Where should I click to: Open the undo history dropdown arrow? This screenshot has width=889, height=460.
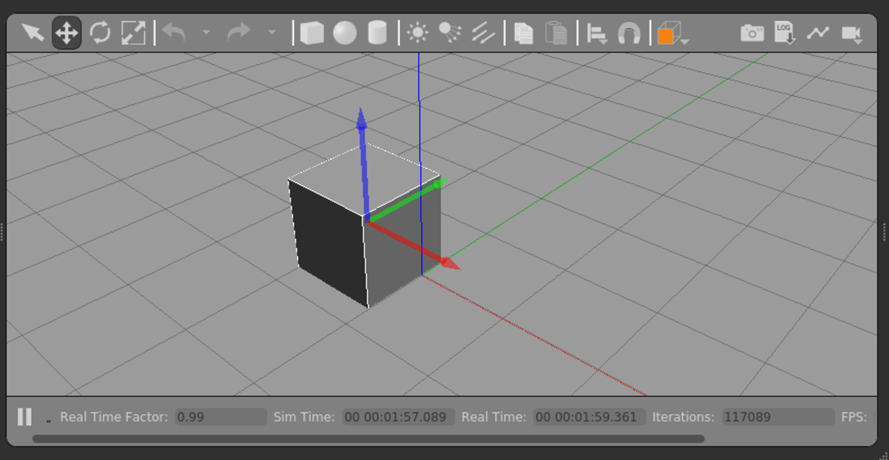pos(206,32)
